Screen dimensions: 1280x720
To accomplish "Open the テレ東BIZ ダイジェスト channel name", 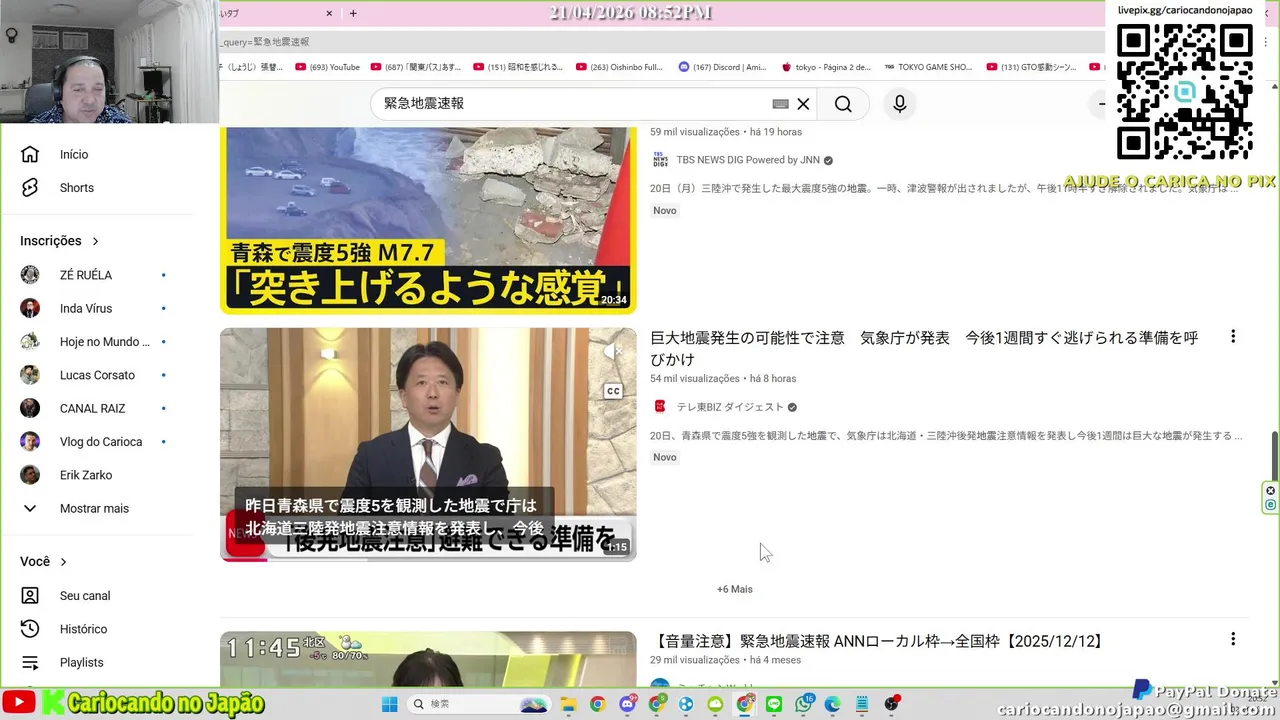I will tap(730, 407).
